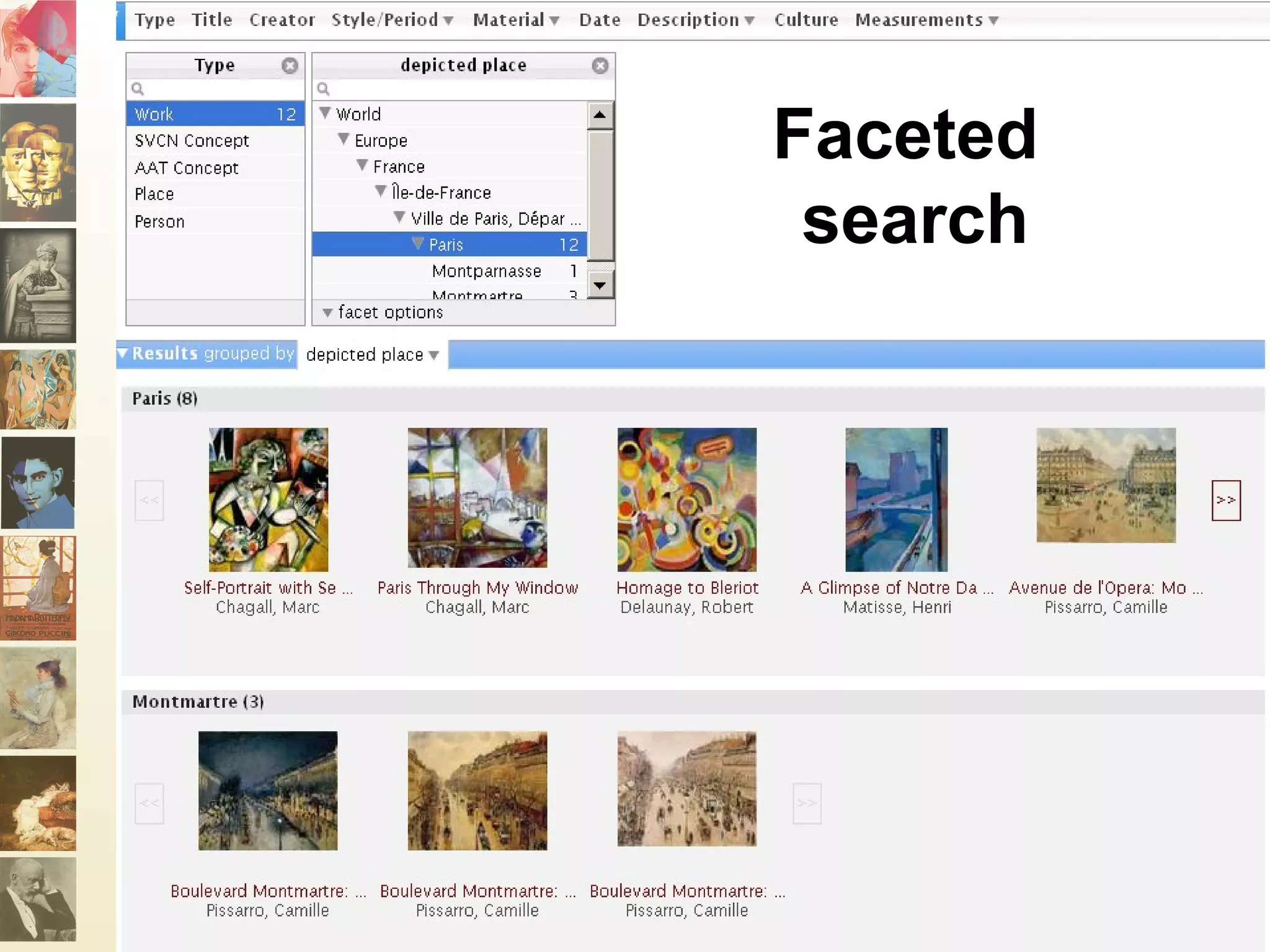Show previous Montmartre results page
1270x952 pixels.
(x=149, y=803)
